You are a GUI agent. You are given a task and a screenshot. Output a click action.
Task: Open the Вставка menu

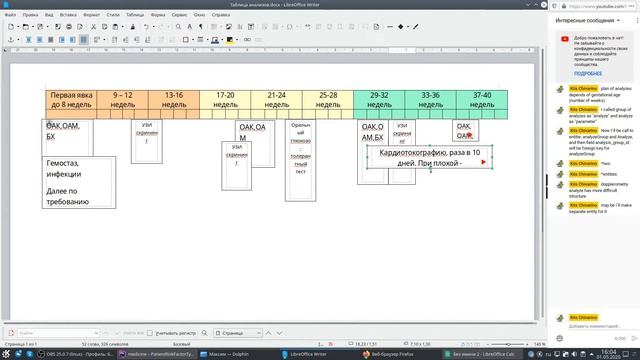68,15
